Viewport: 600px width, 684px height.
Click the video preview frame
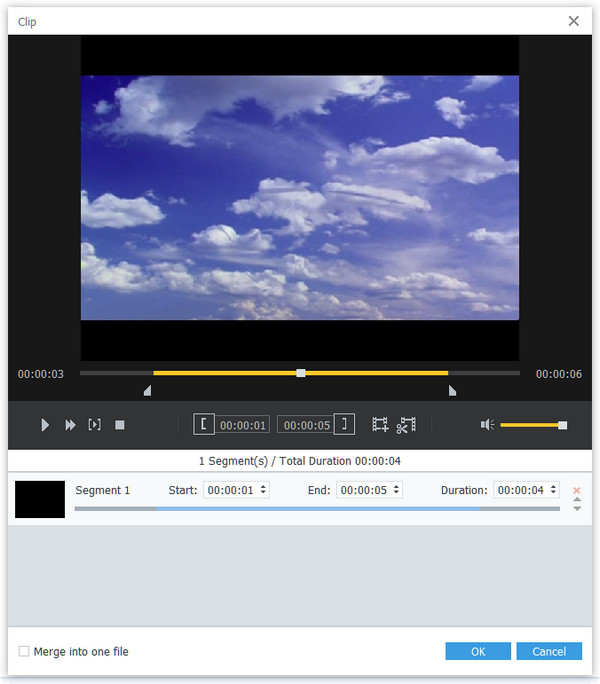point(300,198)
